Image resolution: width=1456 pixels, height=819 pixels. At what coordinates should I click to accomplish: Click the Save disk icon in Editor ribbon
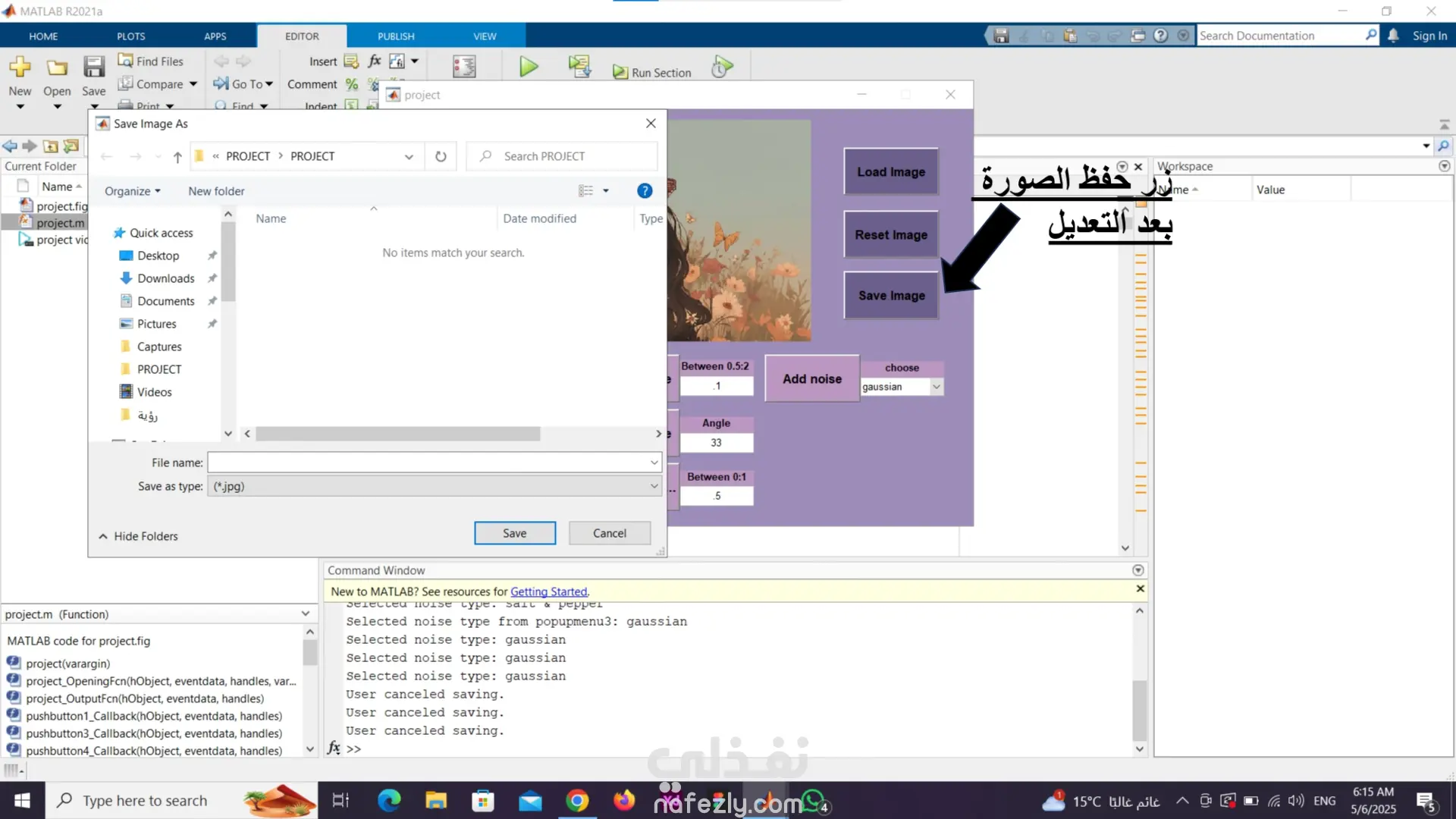coord(94,67)
